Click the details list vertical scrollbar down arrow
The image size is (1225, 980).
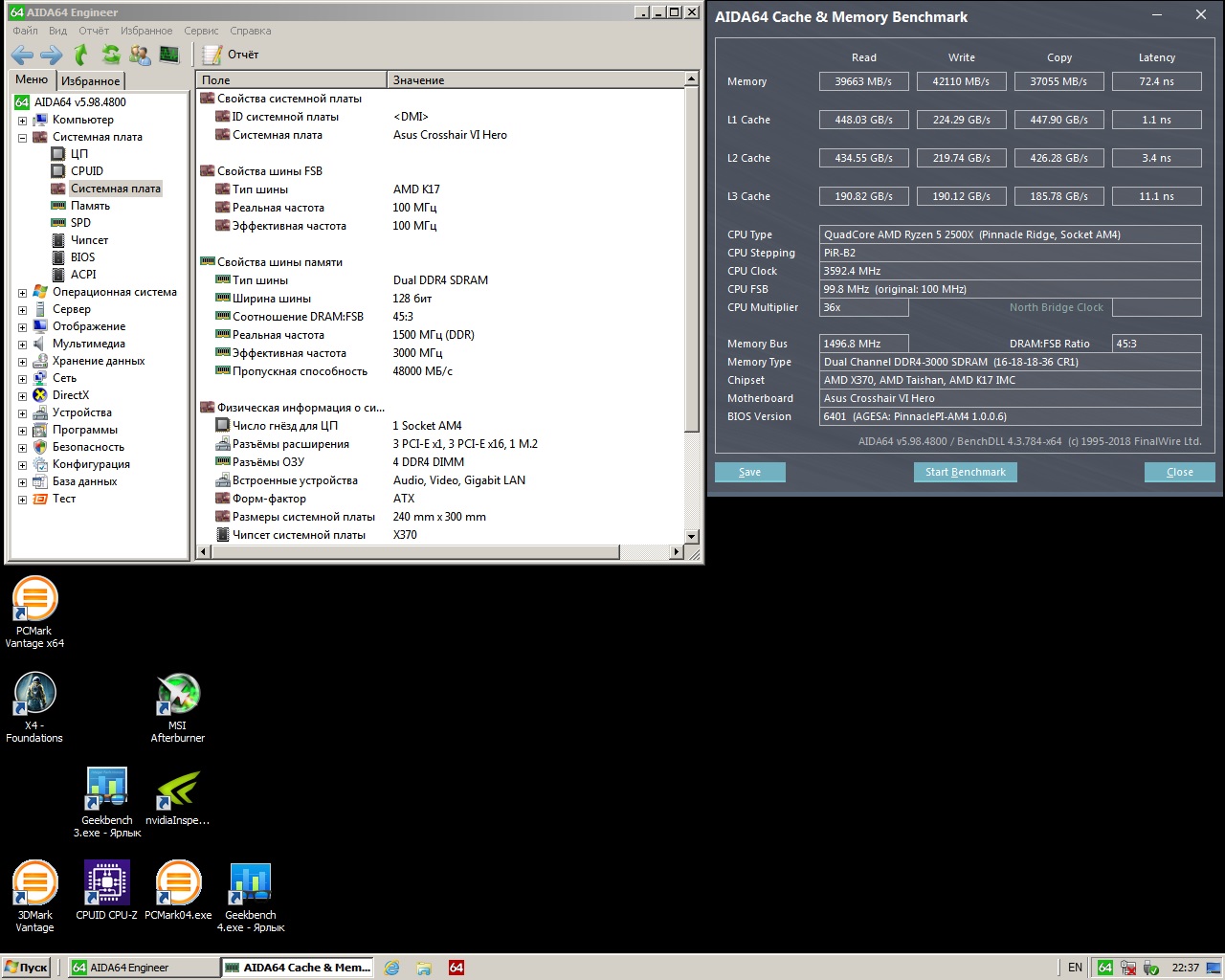click(x=692, y=537)
